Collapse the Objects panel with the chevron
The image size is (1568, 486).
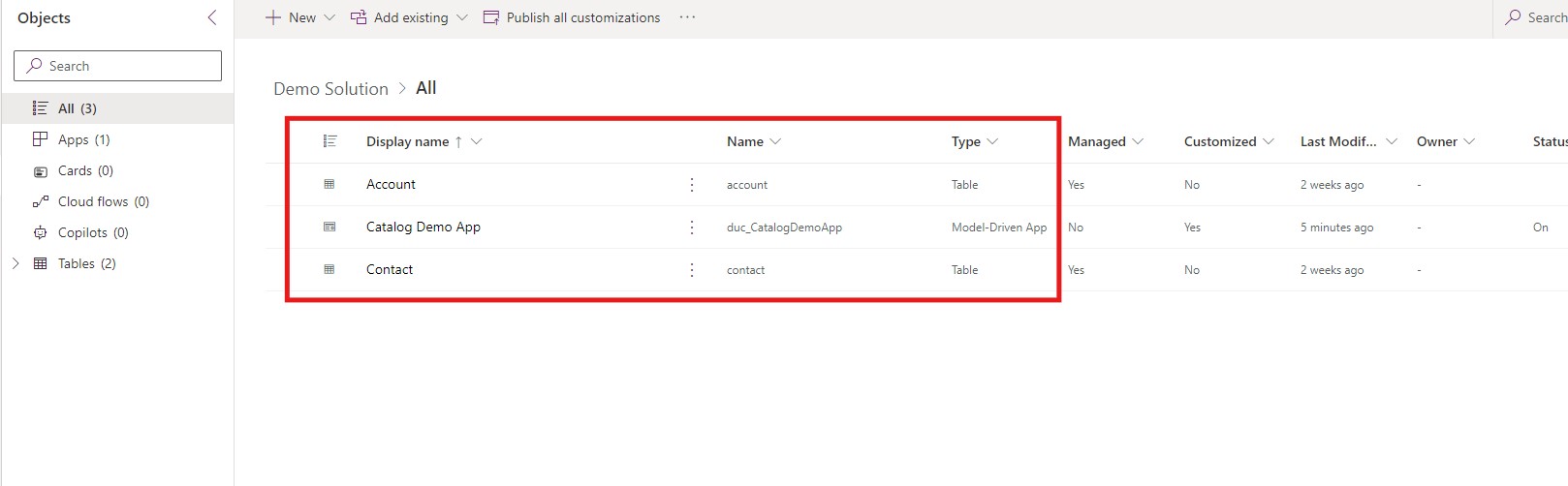point(212,17)
